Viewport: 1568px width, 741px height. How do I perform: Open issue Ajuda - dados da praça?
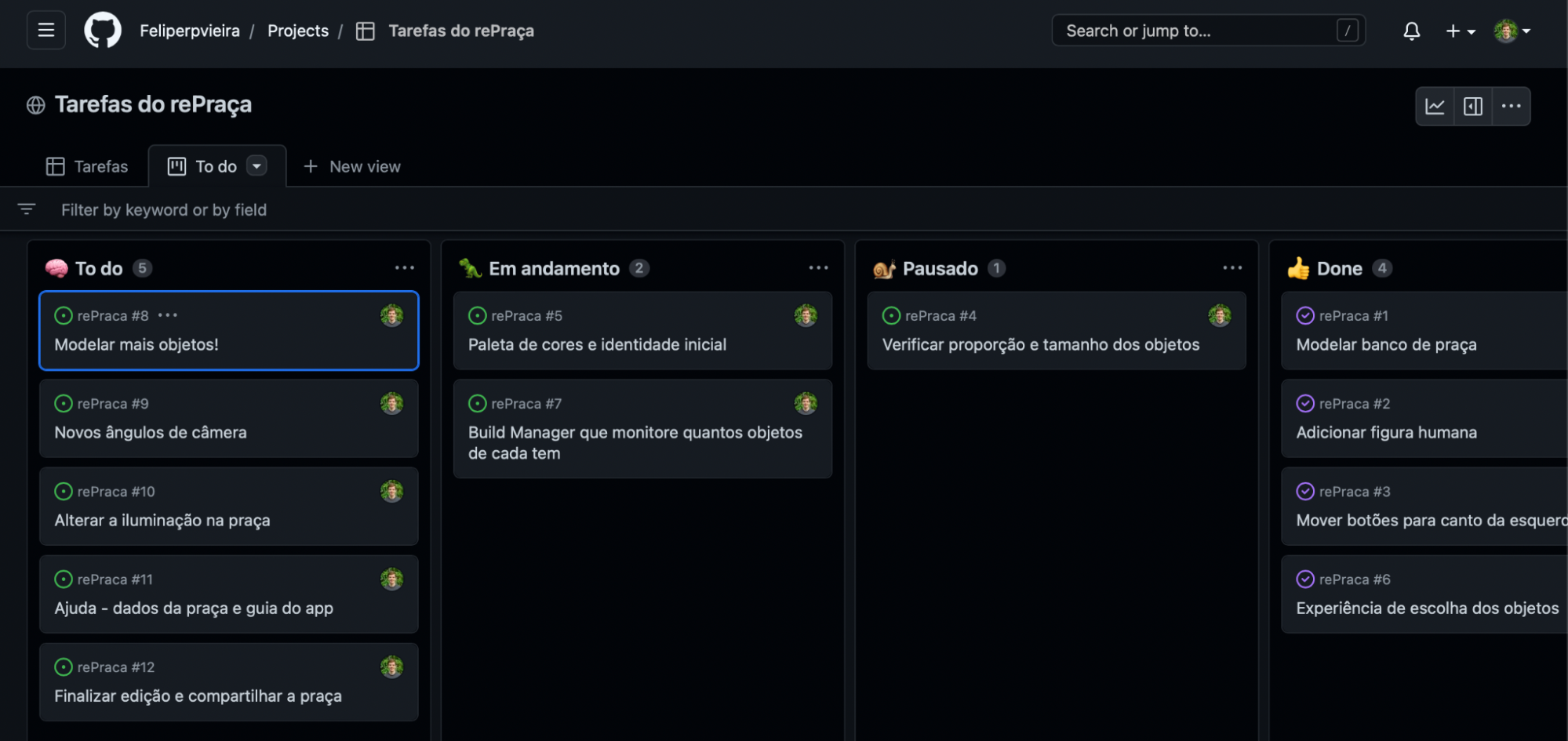194,608
